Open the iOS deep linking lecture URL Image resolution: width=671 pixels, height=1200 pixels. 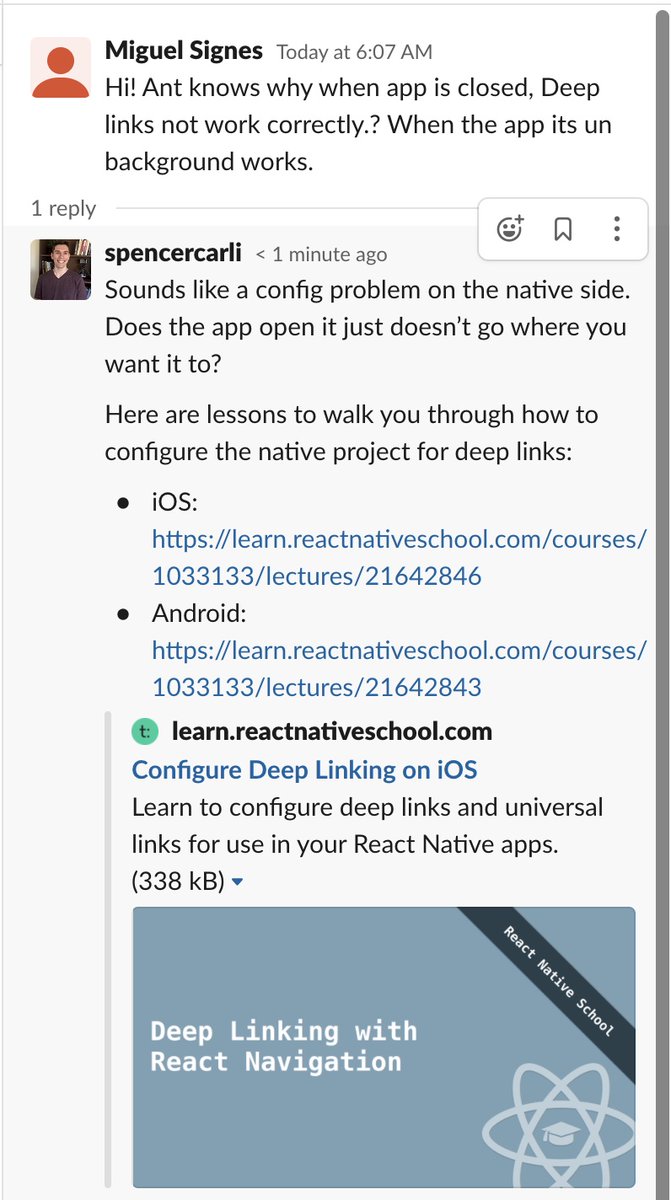[x=399, y=557]
